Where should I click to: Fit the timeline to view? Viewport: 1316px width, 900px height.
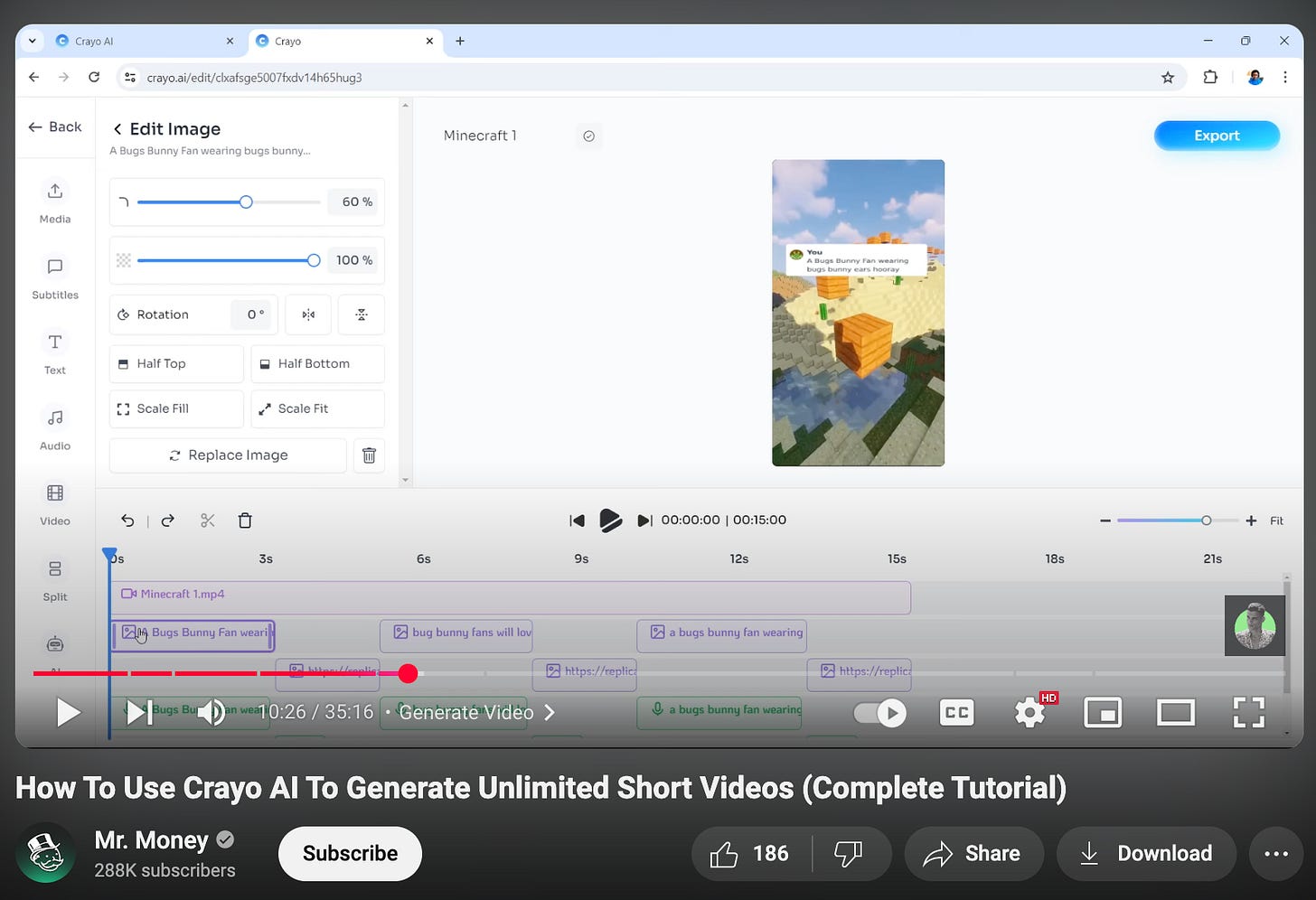click(1276, 520)
